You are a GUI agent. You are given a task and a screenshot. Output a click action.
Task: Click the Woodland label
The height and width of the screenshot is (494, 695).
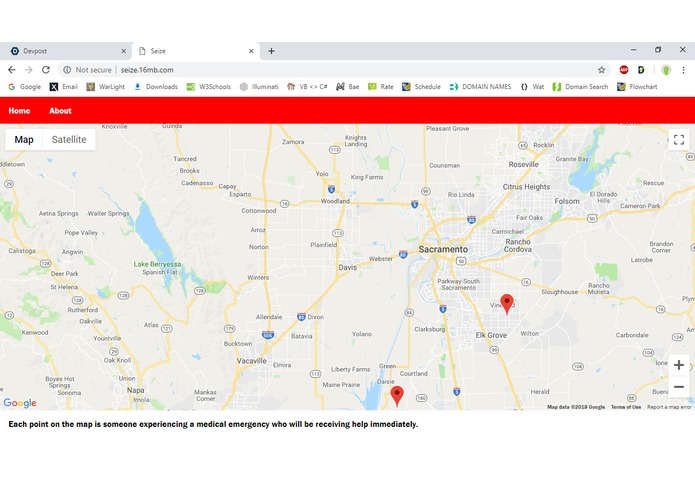[336, 201]
